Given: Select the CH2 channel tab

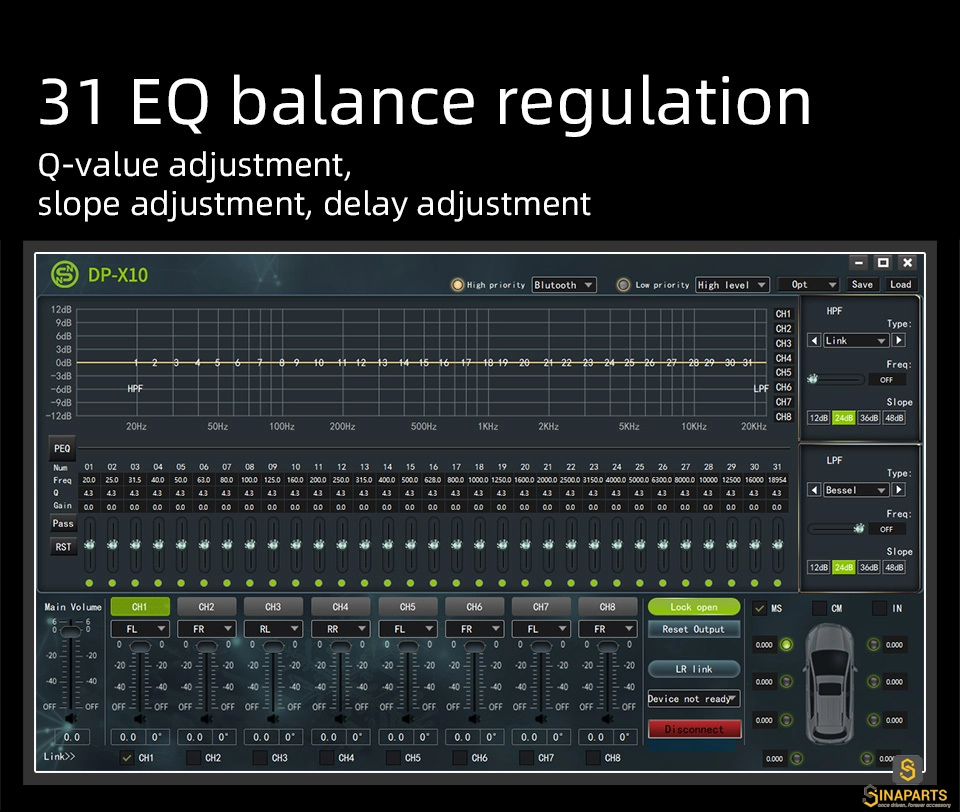Looking at the screenshot, I should [x=207, y=607].
